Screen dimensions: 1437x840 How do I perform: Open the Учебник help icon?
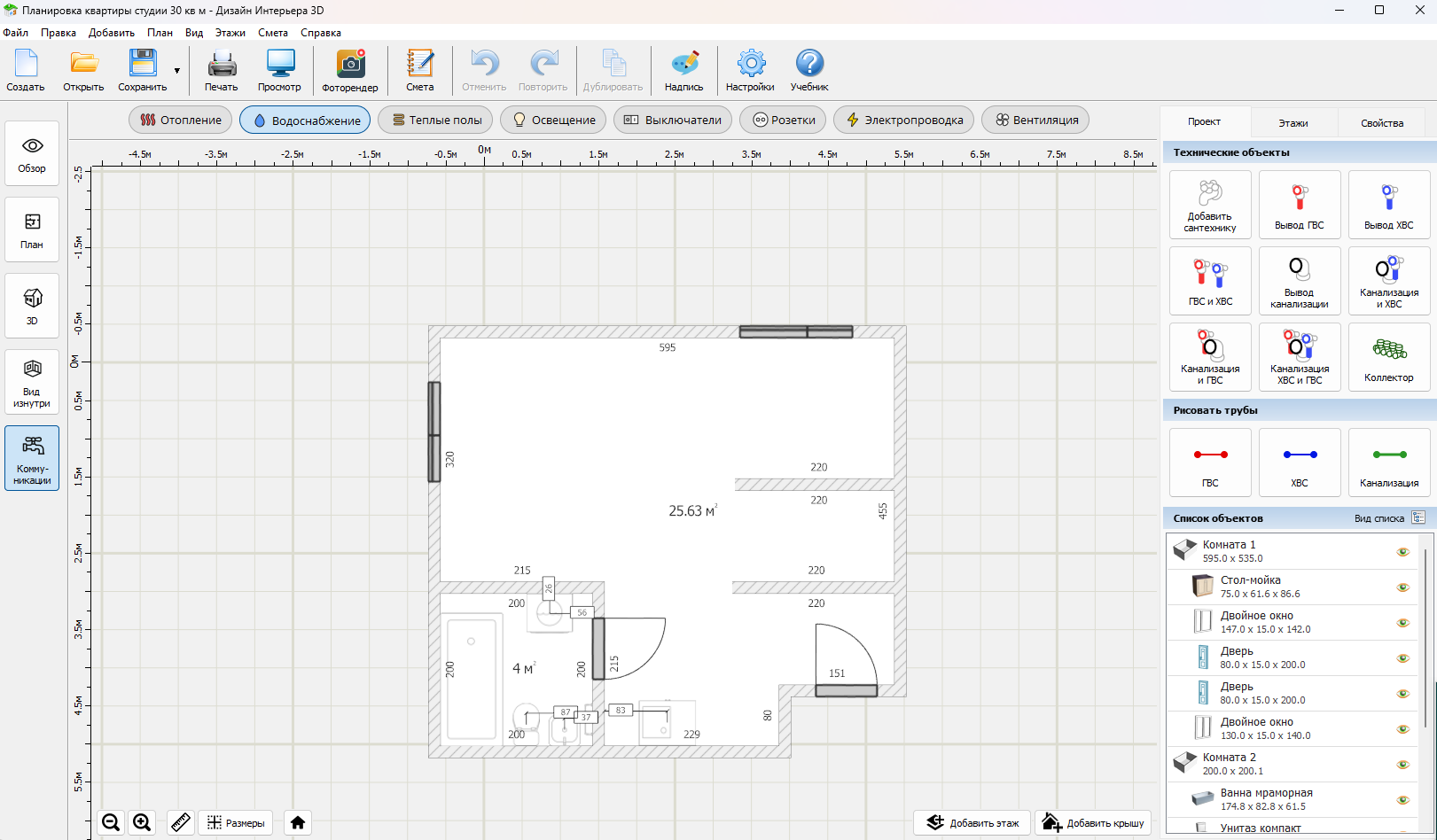tap(809, 70)
